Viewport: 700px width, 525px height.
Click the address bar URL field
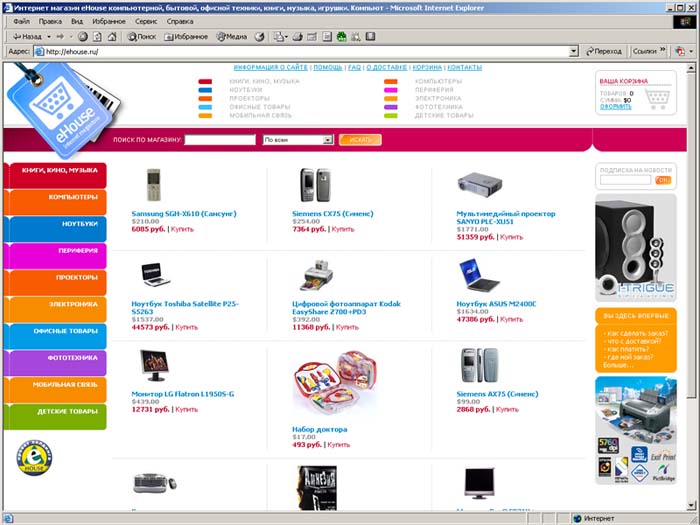306,52
